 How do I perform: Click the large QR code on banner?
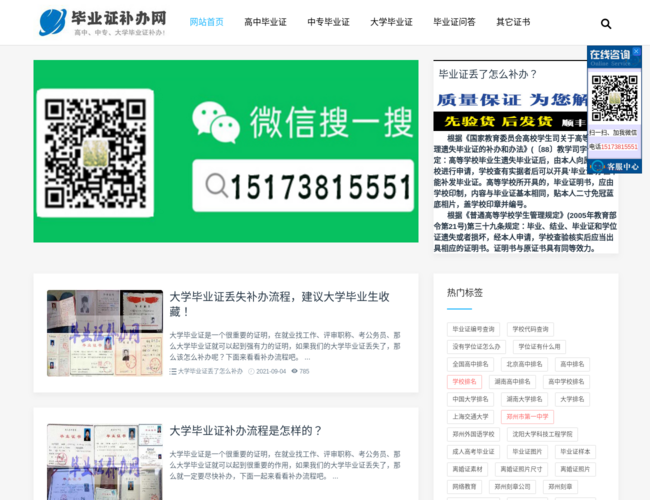pyautogui.click(x=95, y=153)
